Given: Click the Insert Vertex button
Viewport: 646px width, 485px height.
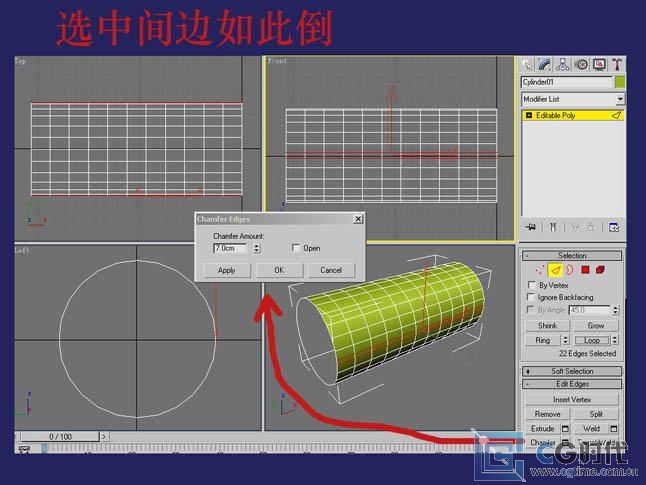Looking at the screenshot, I should tap(572, 399).
